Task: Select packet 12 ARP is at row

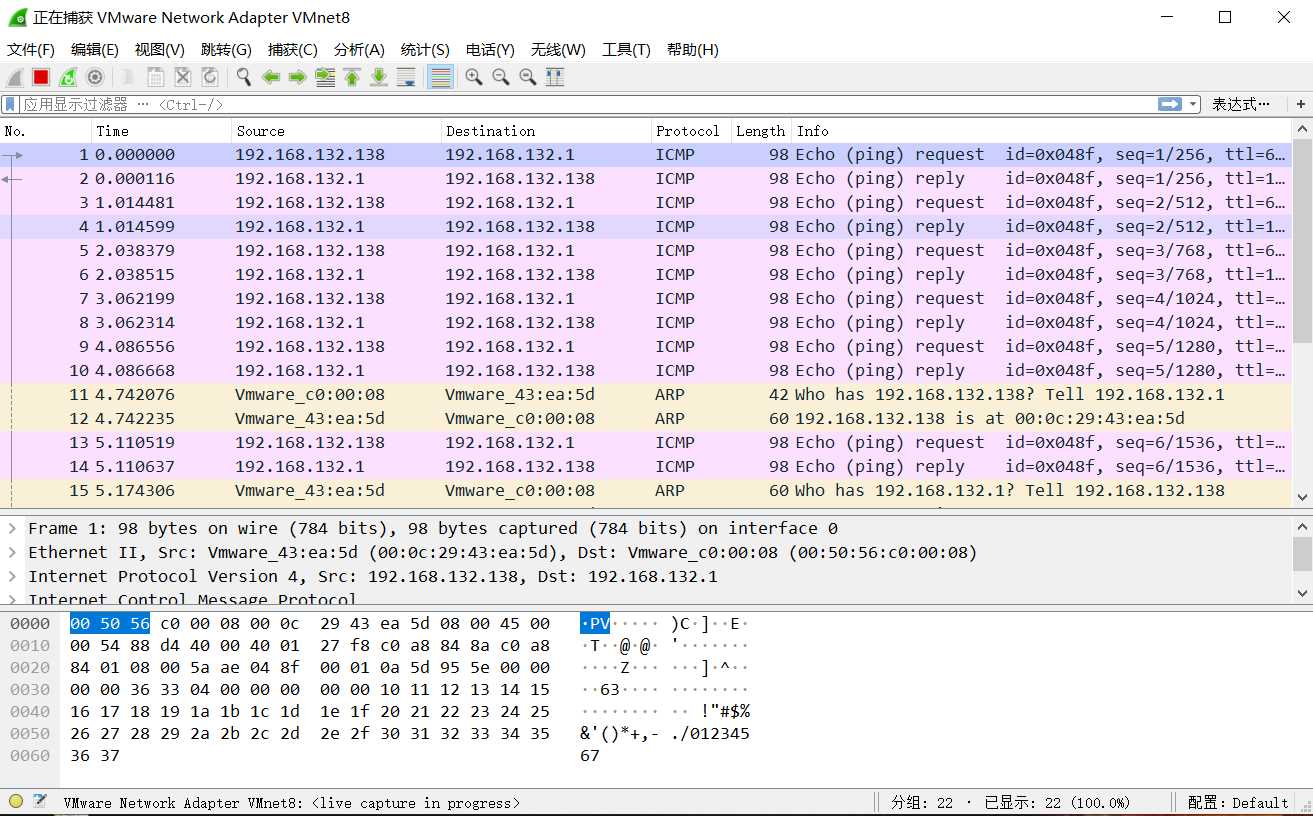Action: coord(646,418)
